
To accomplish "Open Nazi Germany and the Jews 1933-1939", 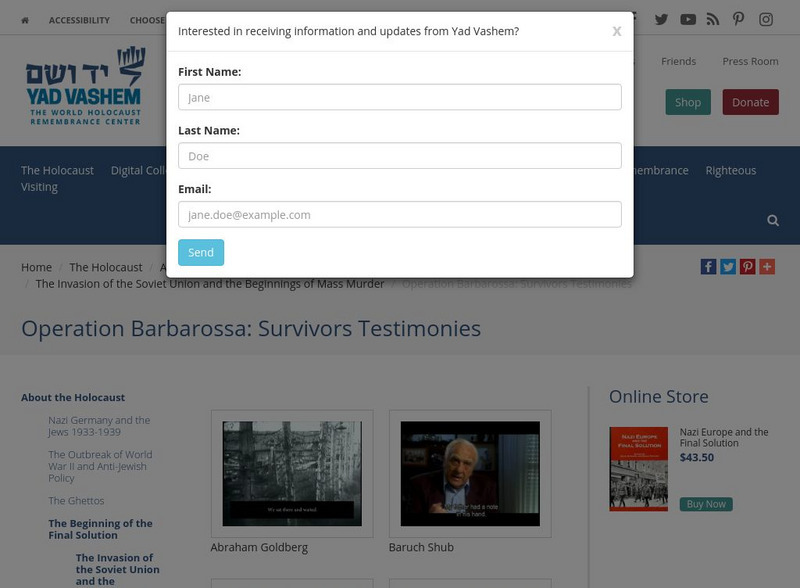I will pos(99,426).
